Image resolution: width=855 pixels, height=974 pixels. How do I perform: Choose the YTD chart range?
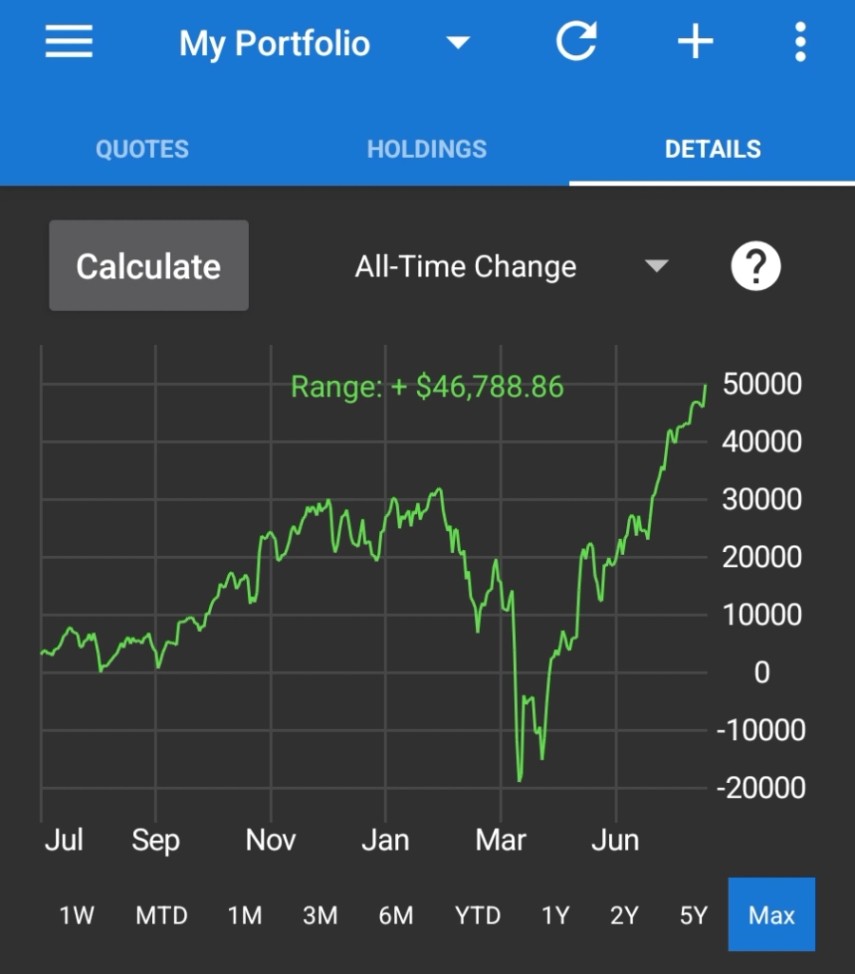pyautogui.click(x=477, y=915)
